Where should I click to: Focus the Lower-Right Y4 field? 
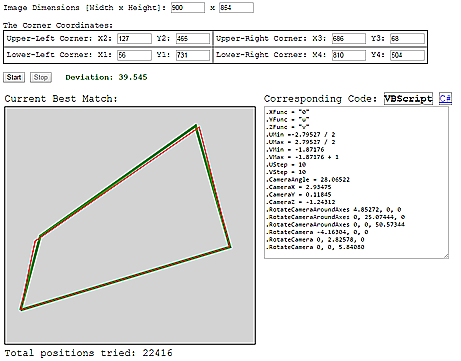click(x=407, y=55)
